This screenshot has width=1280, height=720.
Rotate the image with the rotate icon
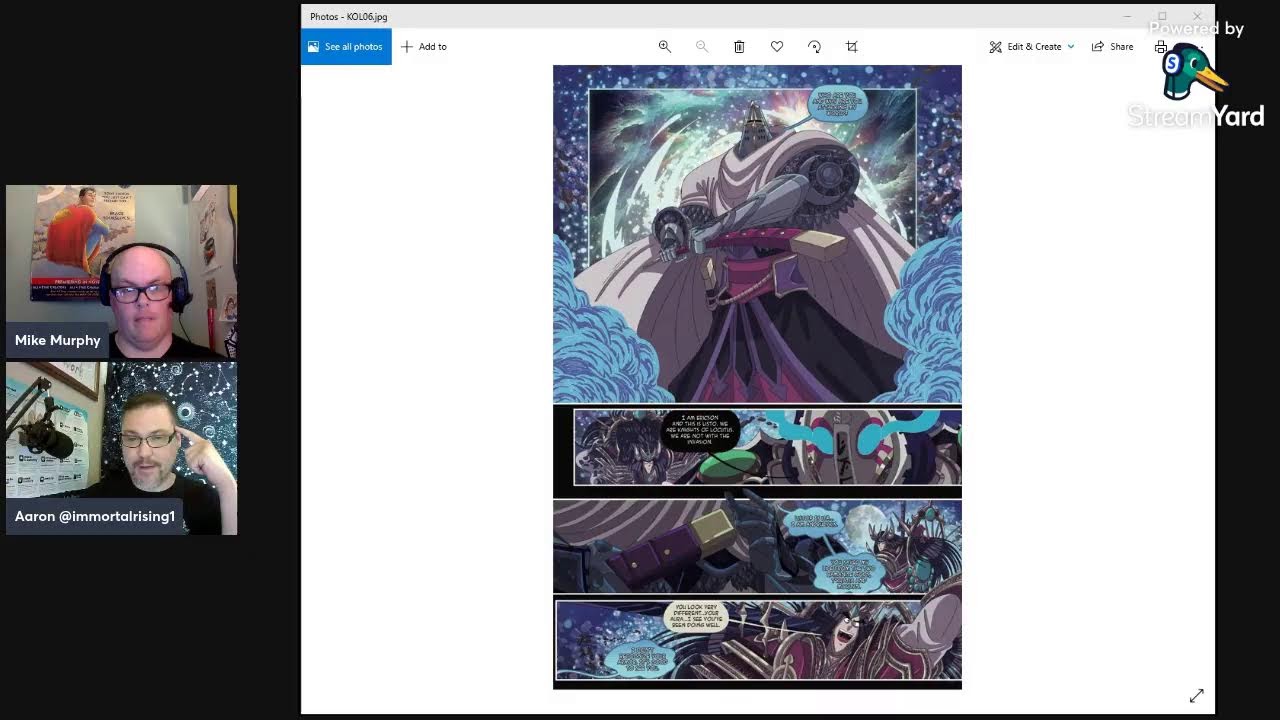tap(814, 47)
